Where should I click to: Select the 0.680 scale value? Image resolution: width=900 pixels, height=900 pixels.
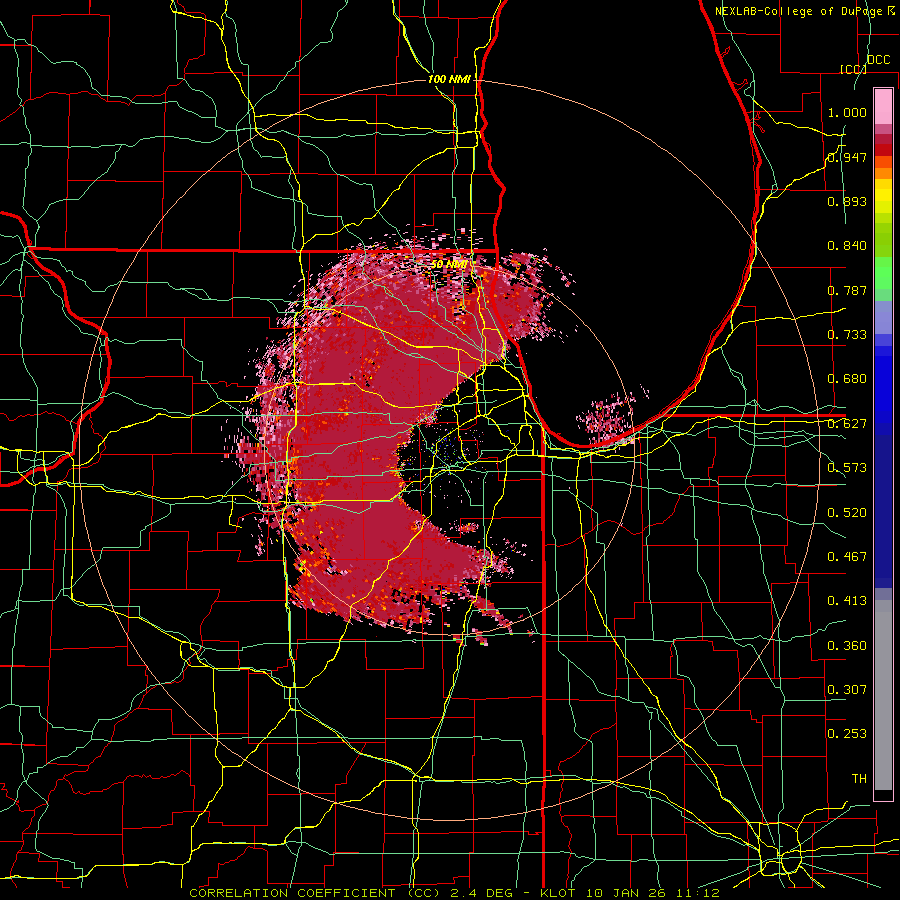coord(847,379)
